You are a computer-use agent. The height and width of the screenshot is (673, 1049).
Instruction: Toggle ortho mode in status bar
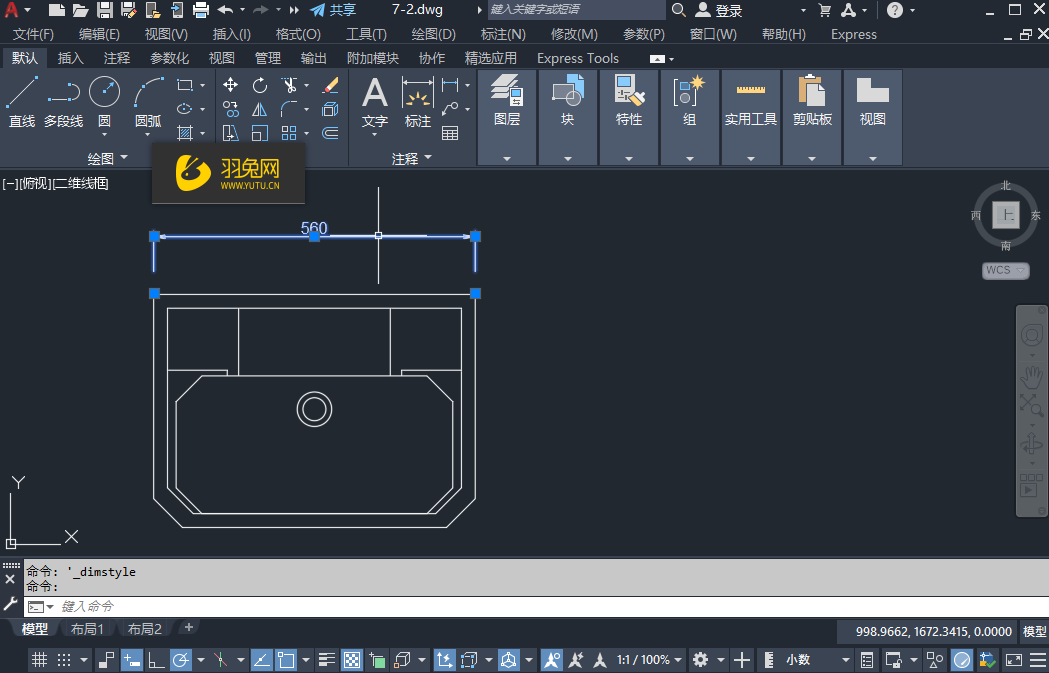156,660
